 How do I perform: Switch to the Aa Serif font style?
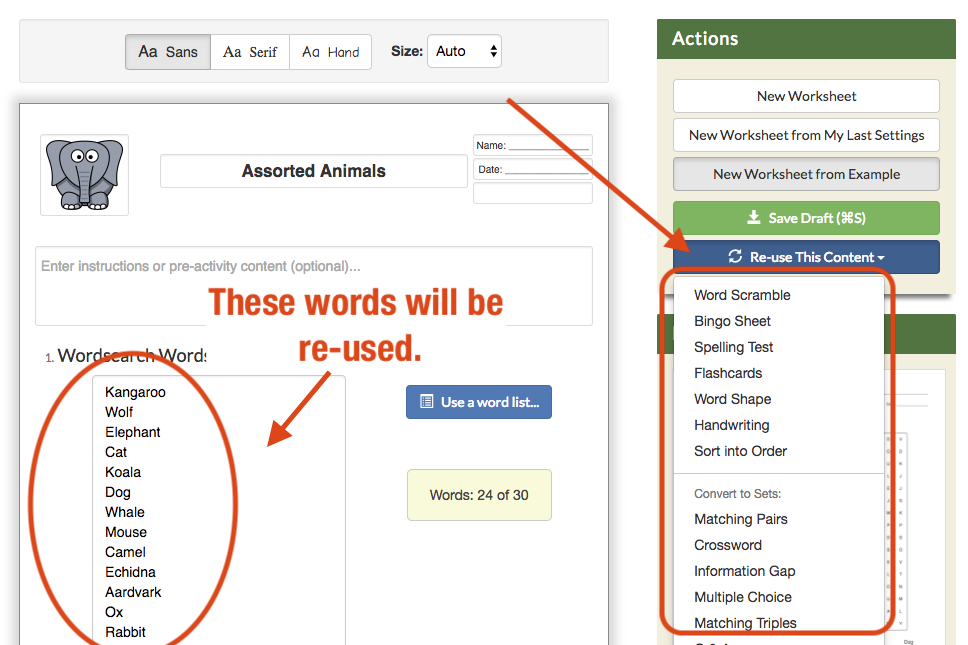[x=250, y=52]
